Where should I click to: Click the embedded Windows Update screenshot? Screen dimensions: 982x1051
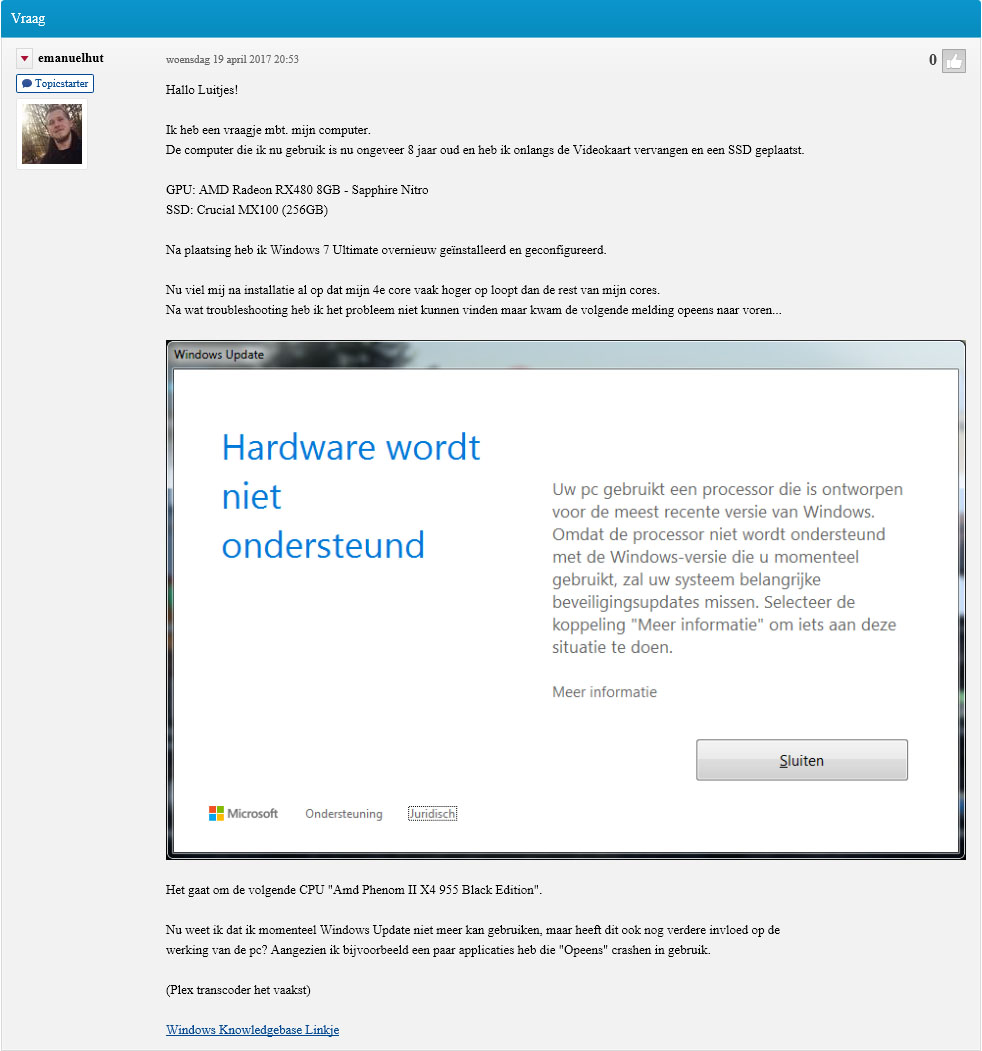566,600
